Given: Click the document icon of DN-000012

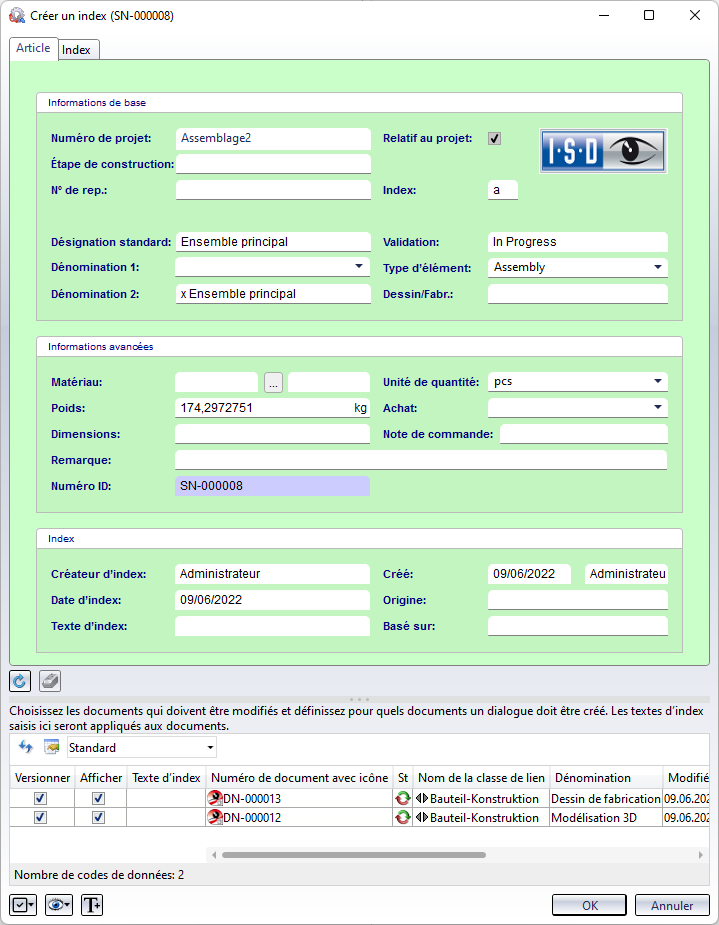Looking at the screenshot, I should tap(215, 818).
